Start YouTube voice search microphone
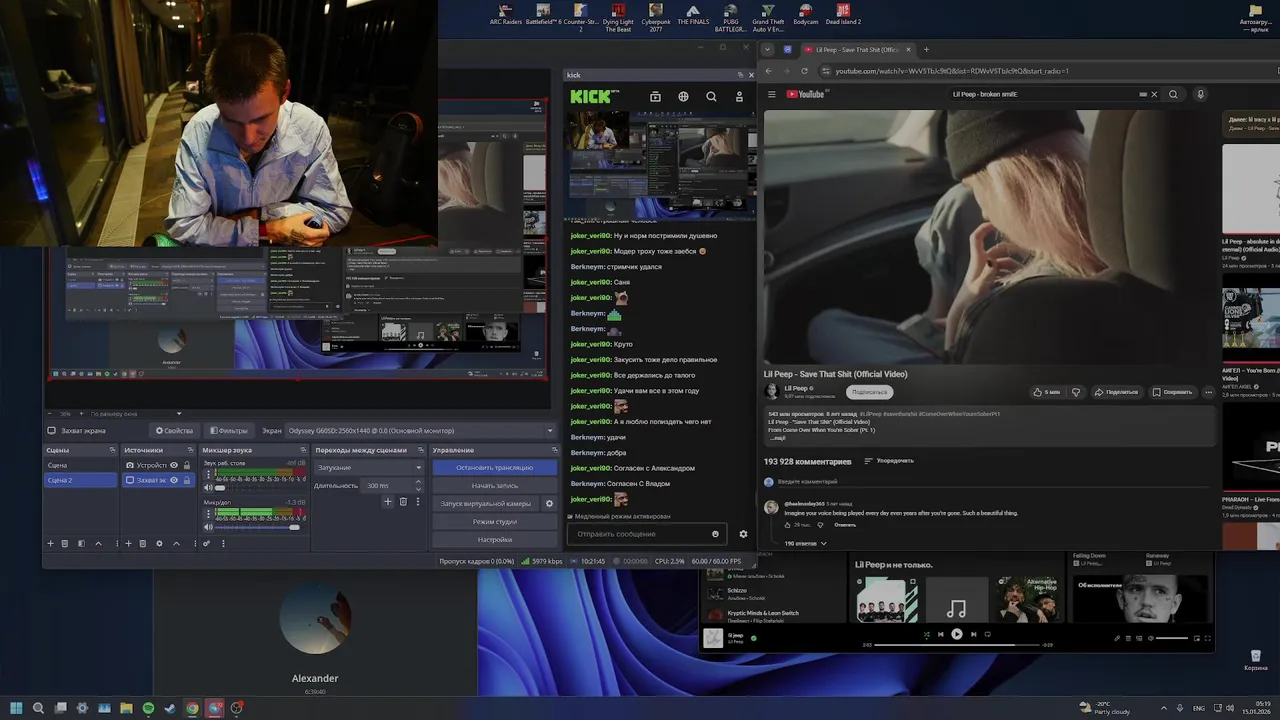The height and width of the screenshot is (720, 1280). point(1200,95)
